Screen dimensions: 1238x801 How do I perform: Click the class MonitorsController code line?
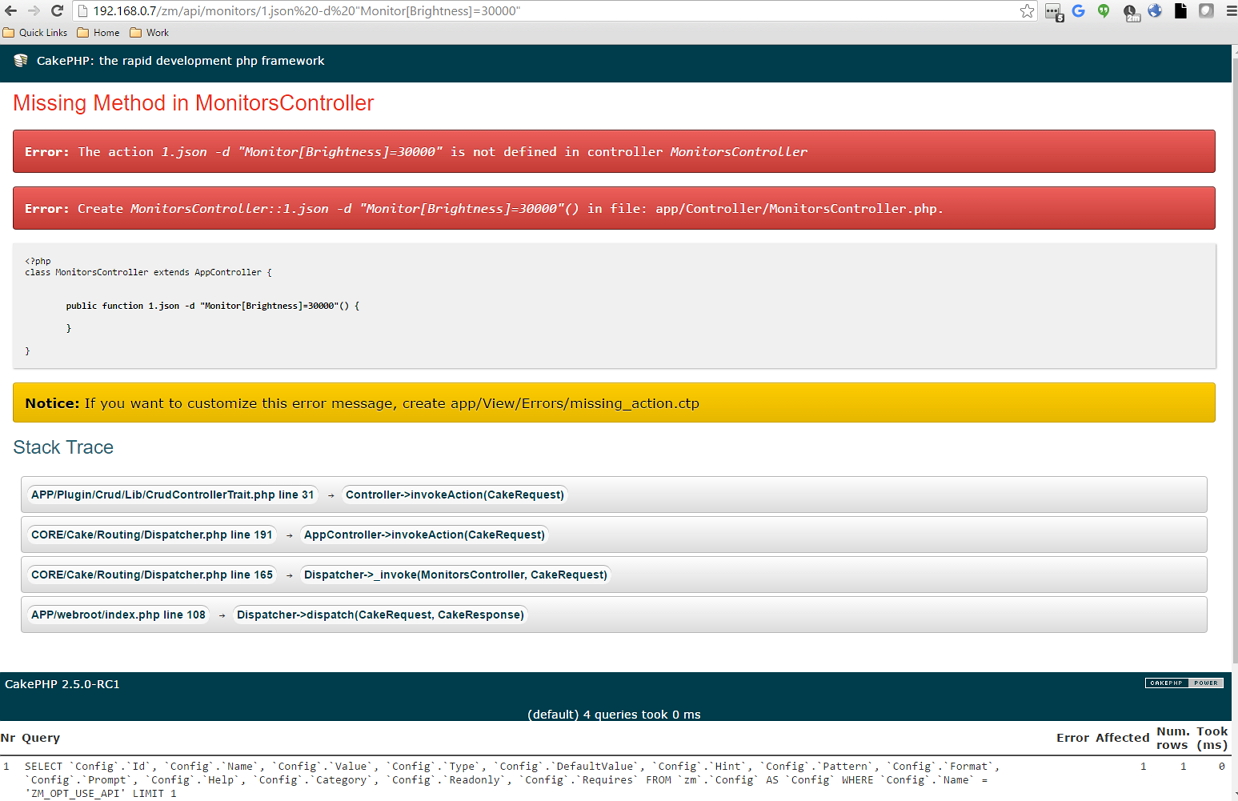(x=148, y=272)
